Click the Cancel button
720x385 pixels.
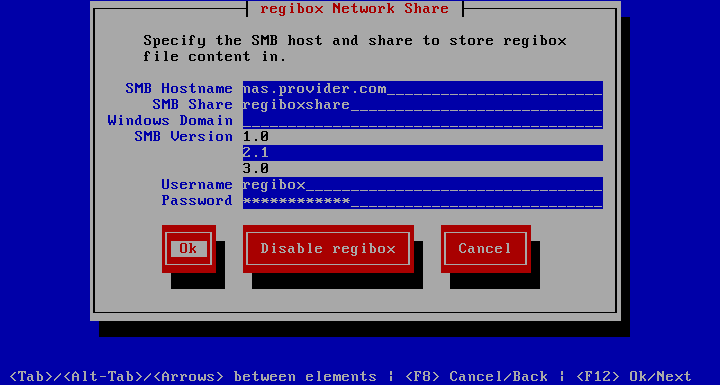pyautogui.click(x=486, y=249)
